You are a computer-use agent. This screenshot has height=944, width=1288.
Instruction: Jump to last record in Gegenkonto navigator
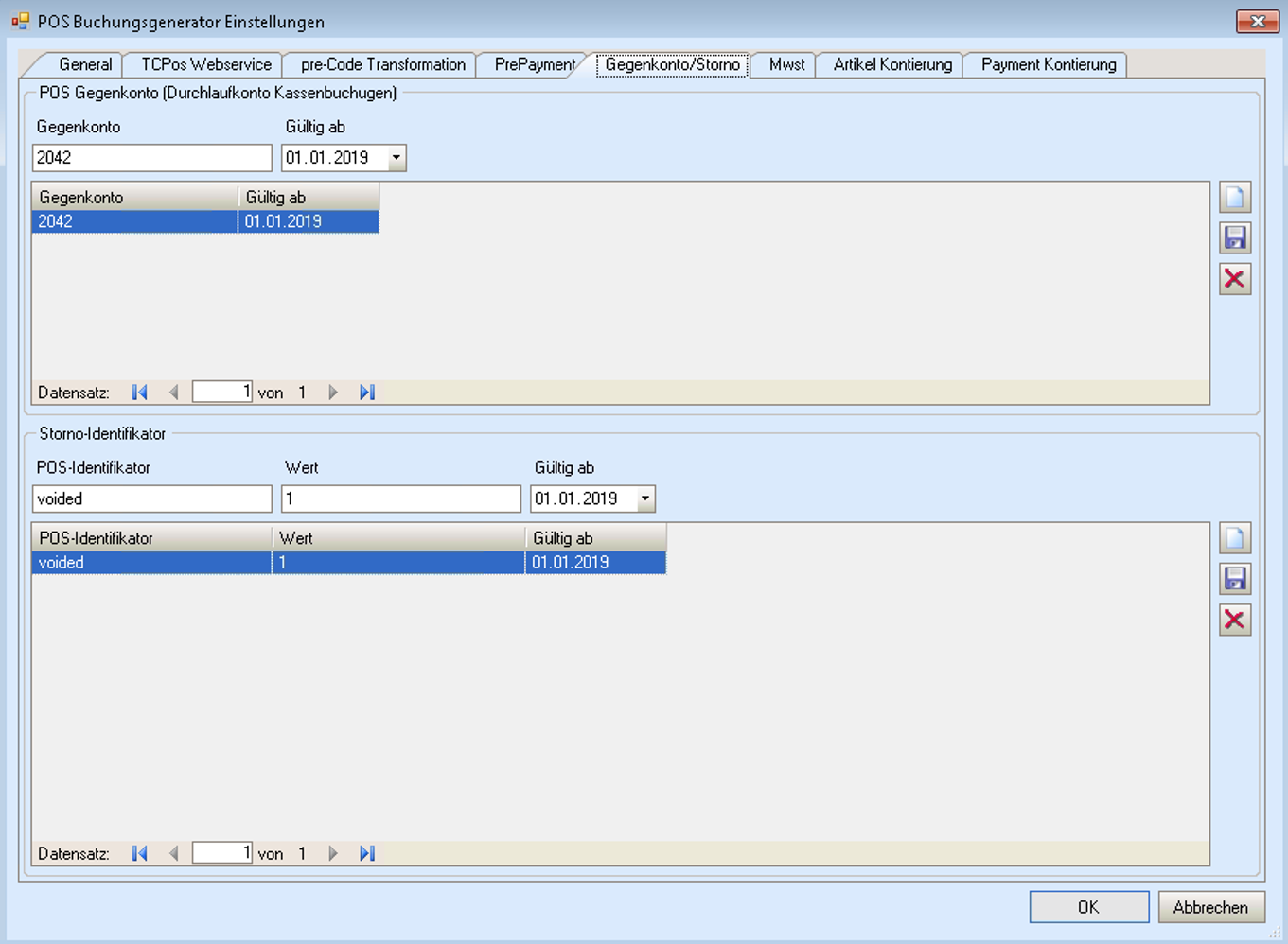coord(367,393)
